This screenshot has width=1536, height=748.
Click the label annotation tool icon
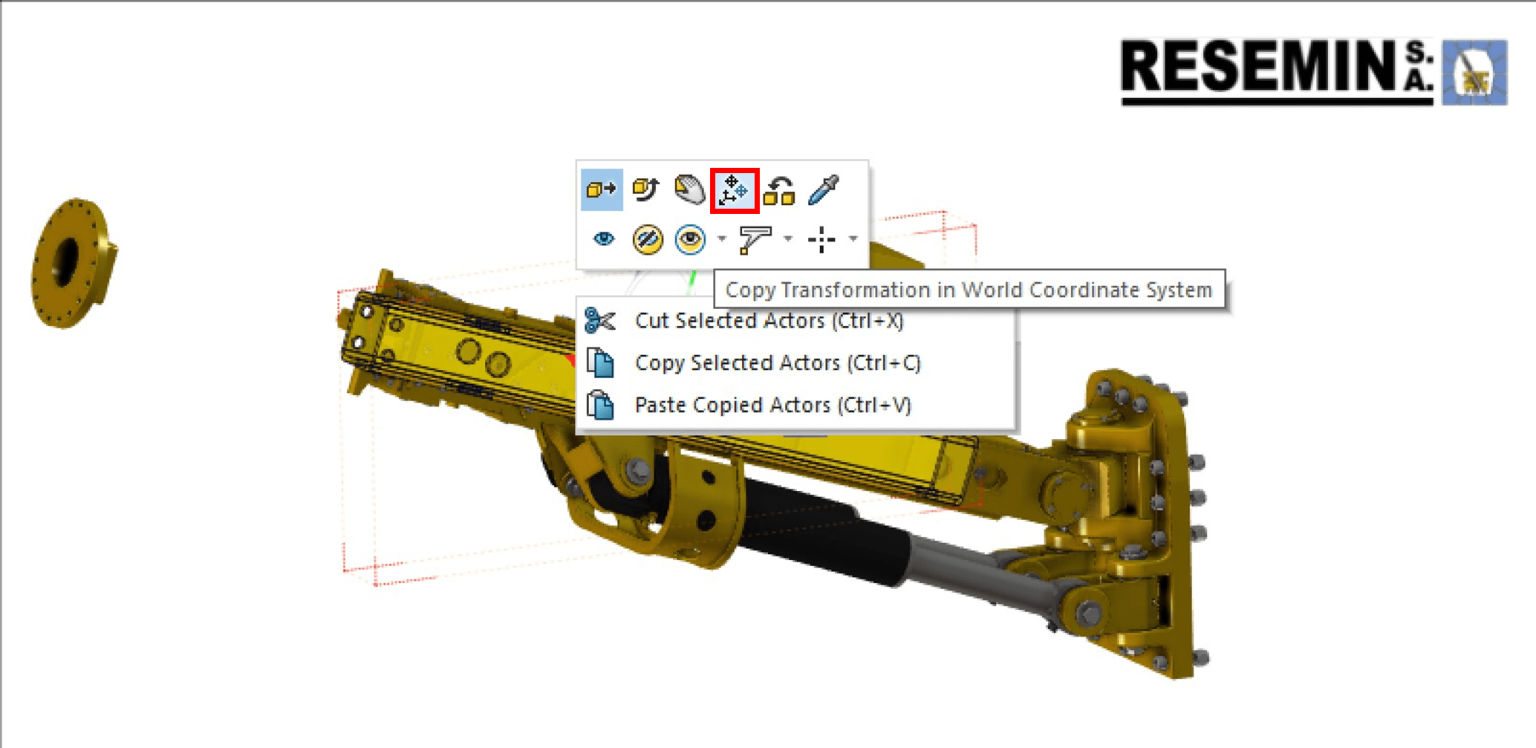756,239
